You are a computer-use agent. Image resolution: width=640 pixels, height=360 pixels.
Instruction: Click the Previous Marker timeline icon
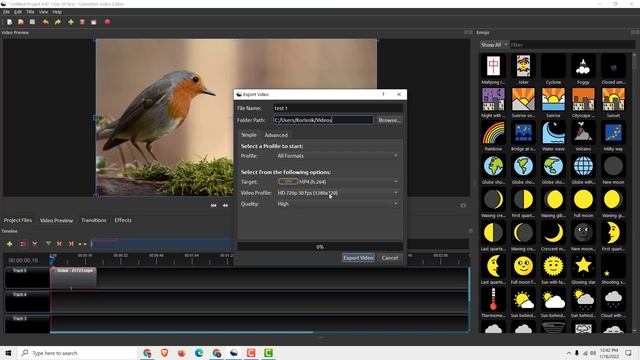pos(60,244)
